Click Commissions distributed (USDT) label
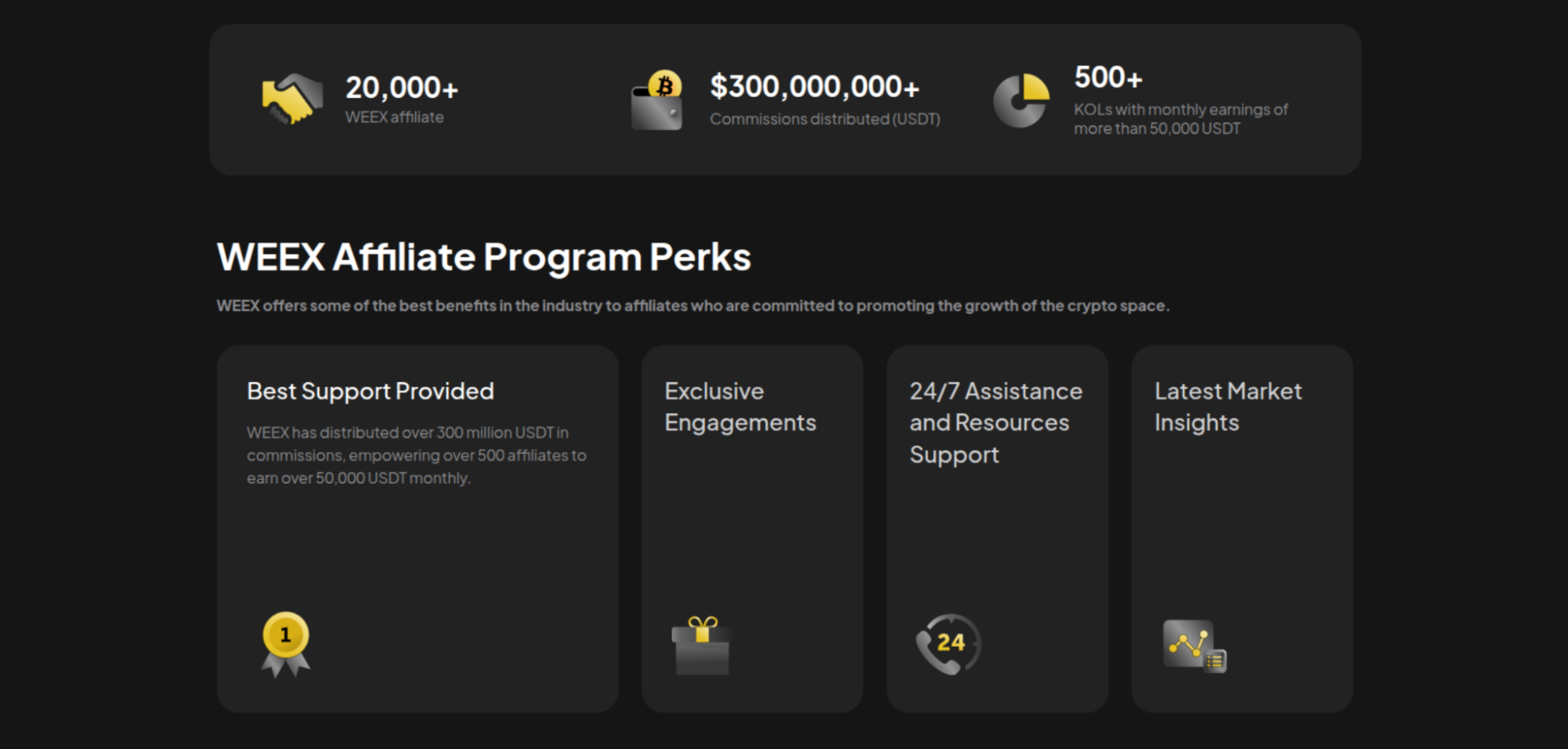 (x=824, y=119)
